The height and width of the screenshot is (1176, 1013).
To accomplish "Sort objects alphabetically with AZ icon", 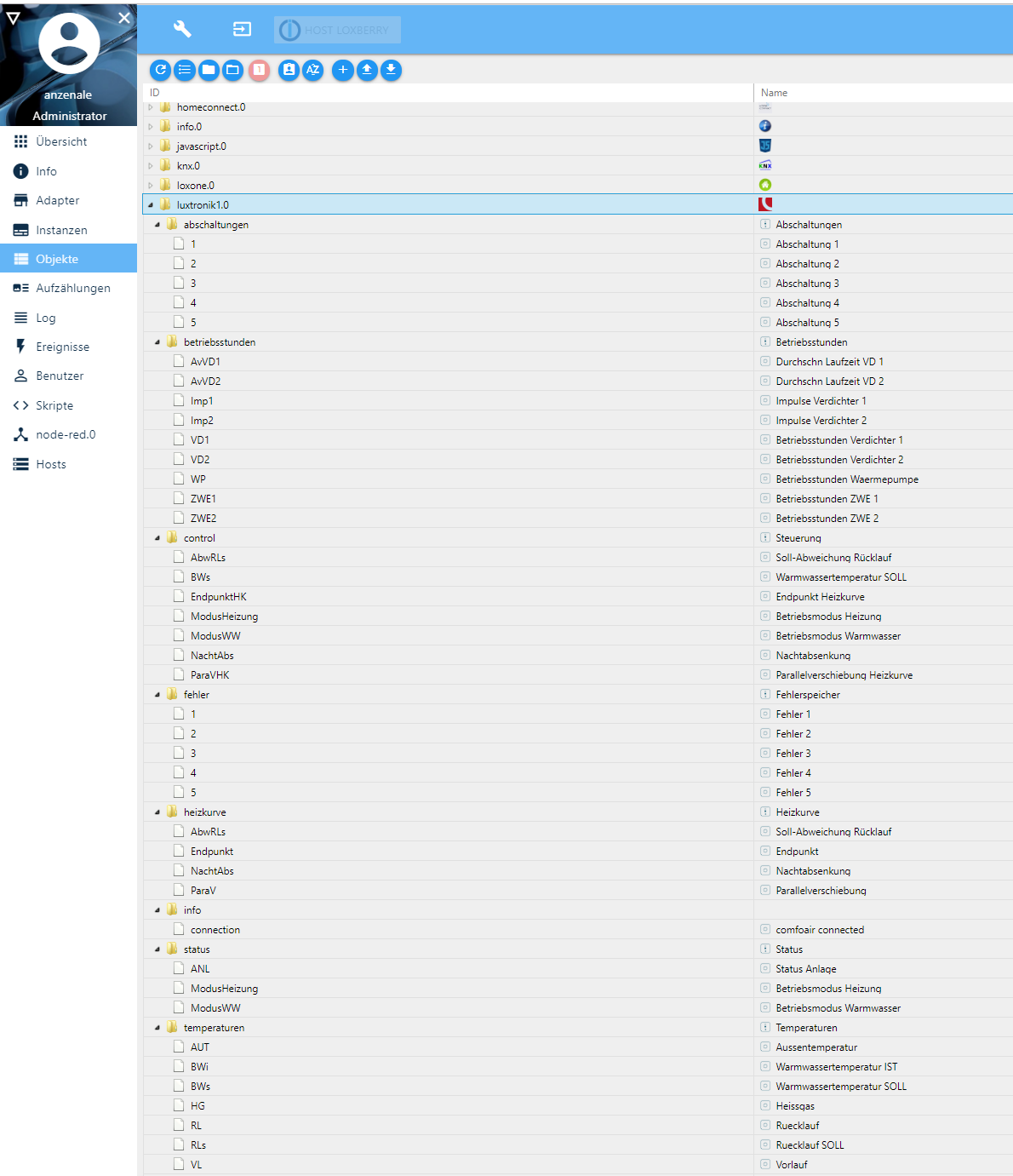I will tap(312, 70).
